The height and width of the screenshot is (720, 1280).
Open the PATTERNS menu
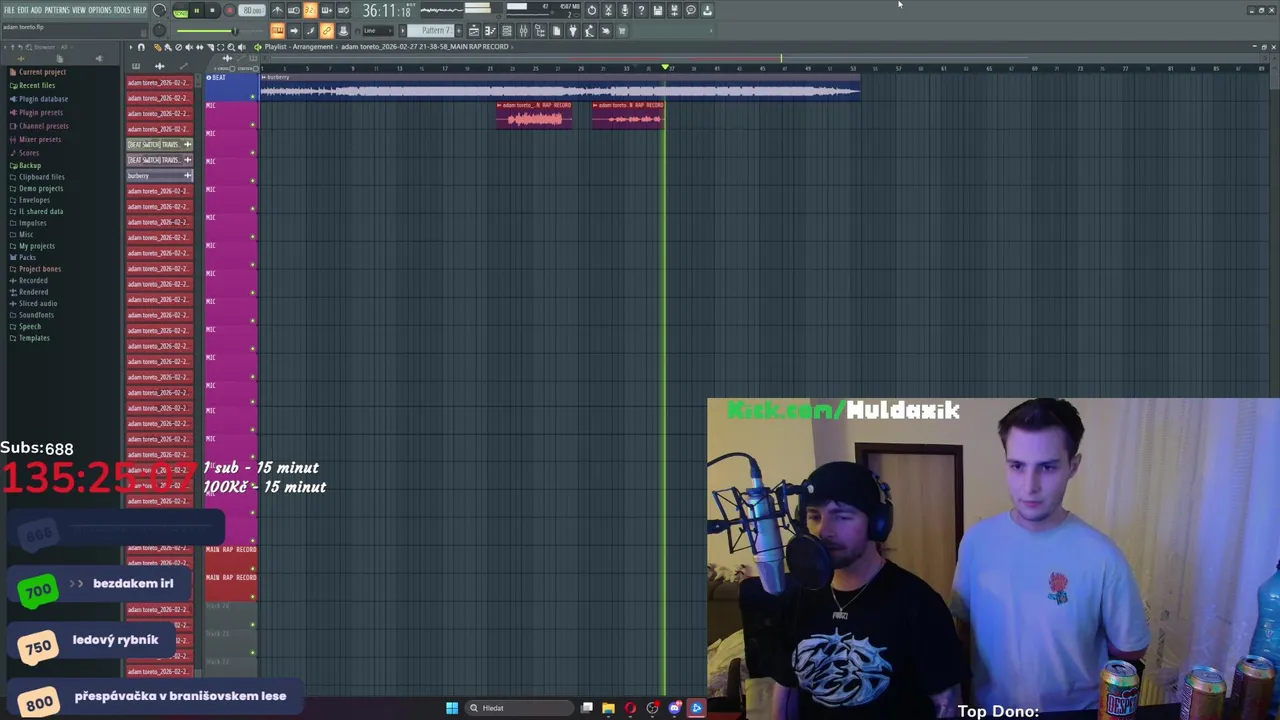click(x=57, y=10)
